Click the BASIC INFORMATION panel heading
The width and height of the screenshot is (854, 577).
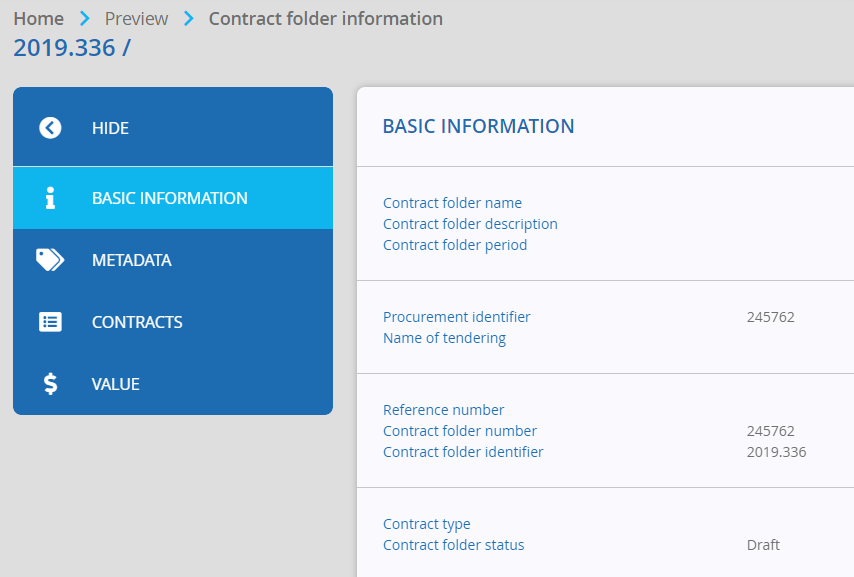click(x=478, y=126)
